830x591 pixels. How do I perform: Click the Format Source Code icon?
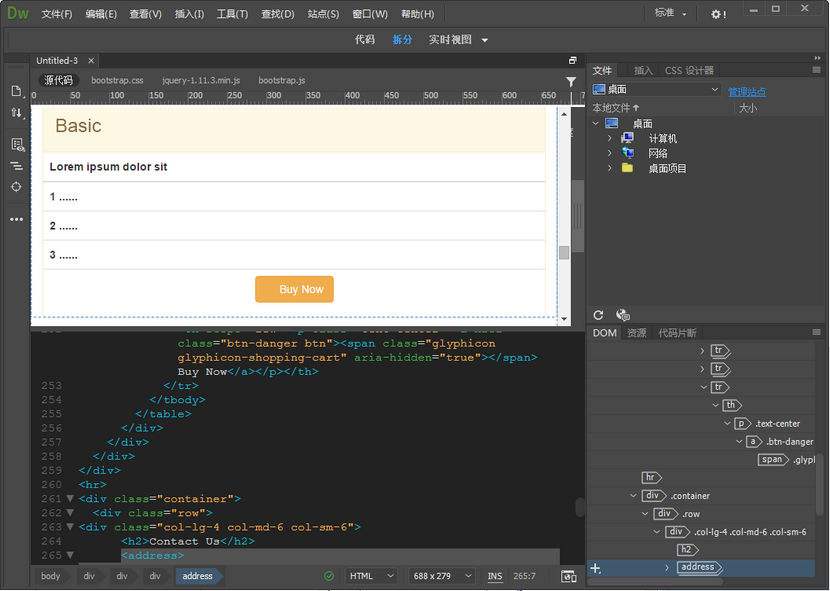pyautogui.click(x=16, y=165)
